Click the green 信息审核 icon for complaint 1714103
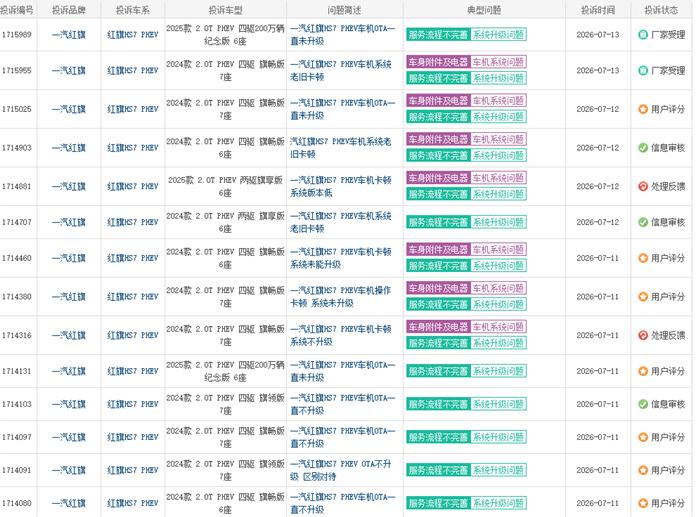700x517 pixels. 643,404
